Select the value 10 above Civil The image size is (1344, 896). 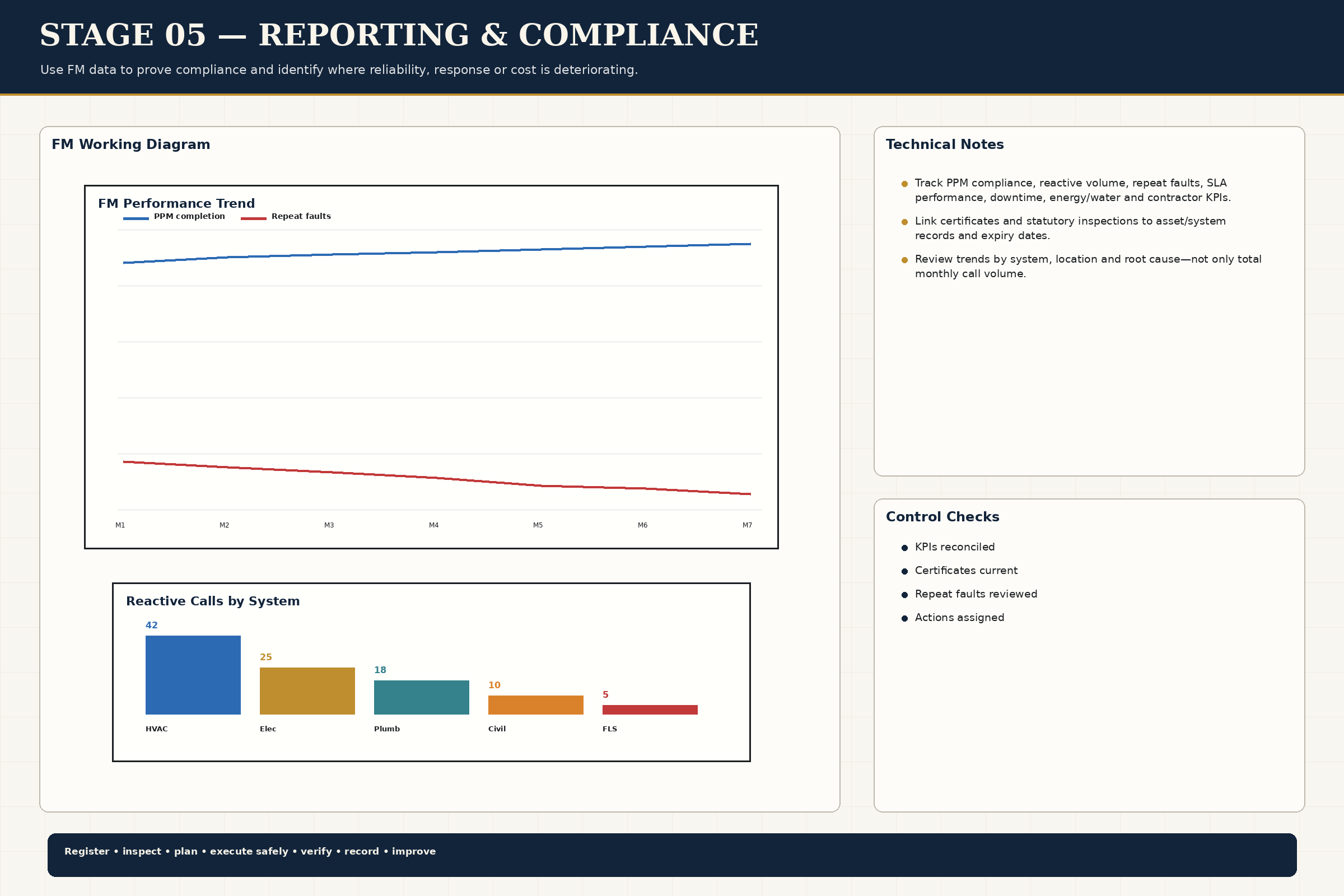pos(494,685)
